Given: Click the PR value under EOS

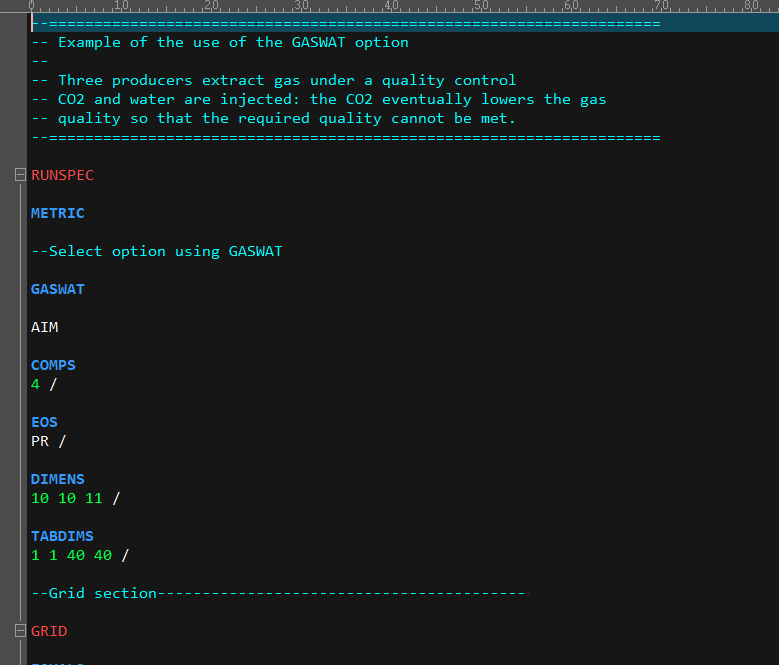Looking at the screenshot, I should point(40,441).
